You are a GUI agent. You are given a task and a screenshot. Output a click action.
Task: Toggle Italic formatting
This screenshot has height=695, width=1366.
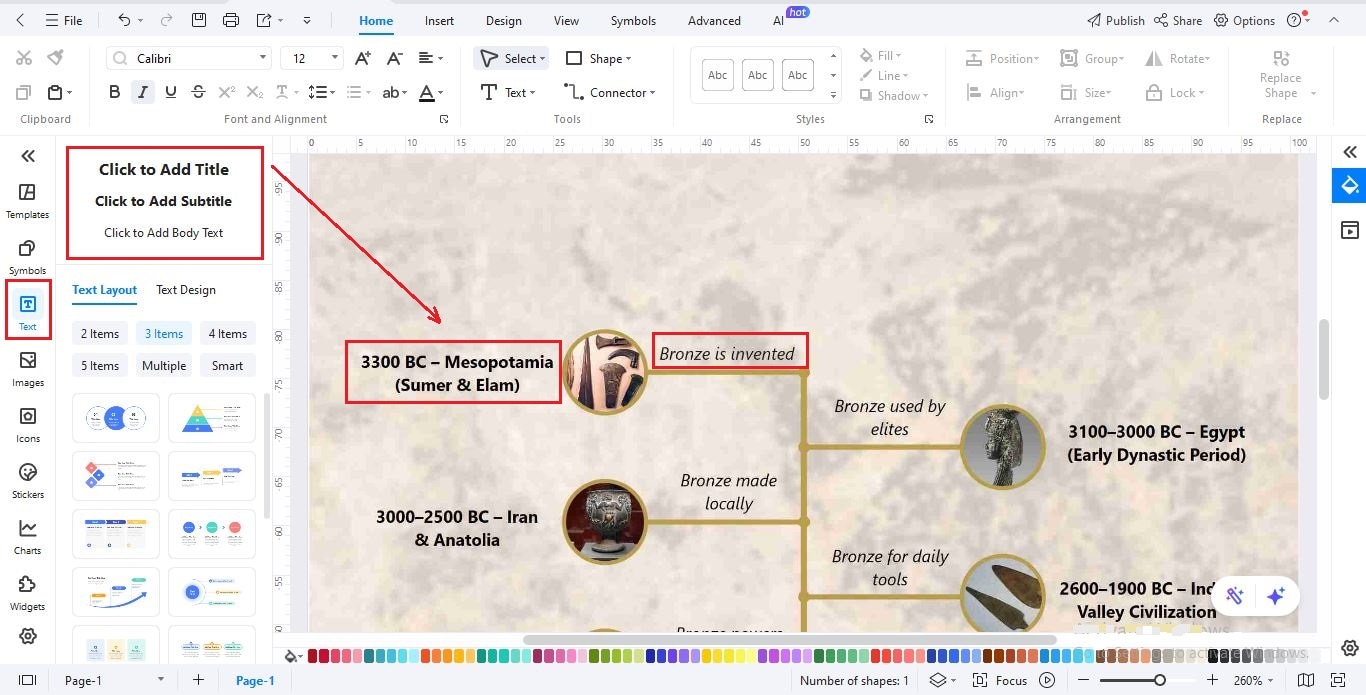(142, 92)
